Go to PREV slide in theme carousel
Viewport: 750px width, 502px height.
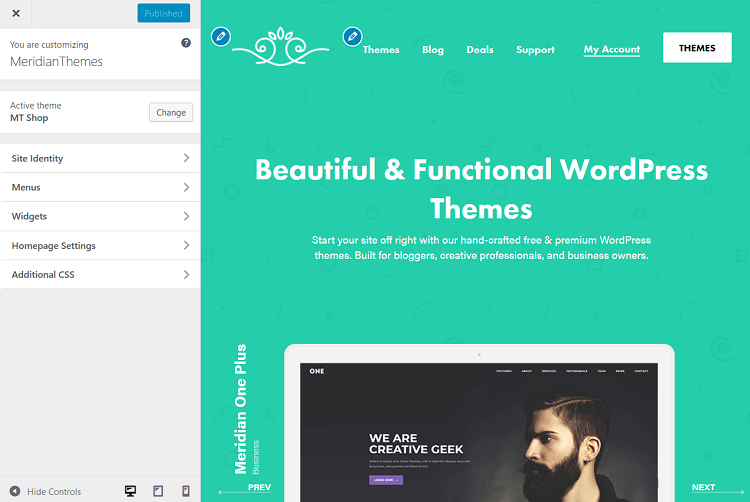[x=245, y=488]
